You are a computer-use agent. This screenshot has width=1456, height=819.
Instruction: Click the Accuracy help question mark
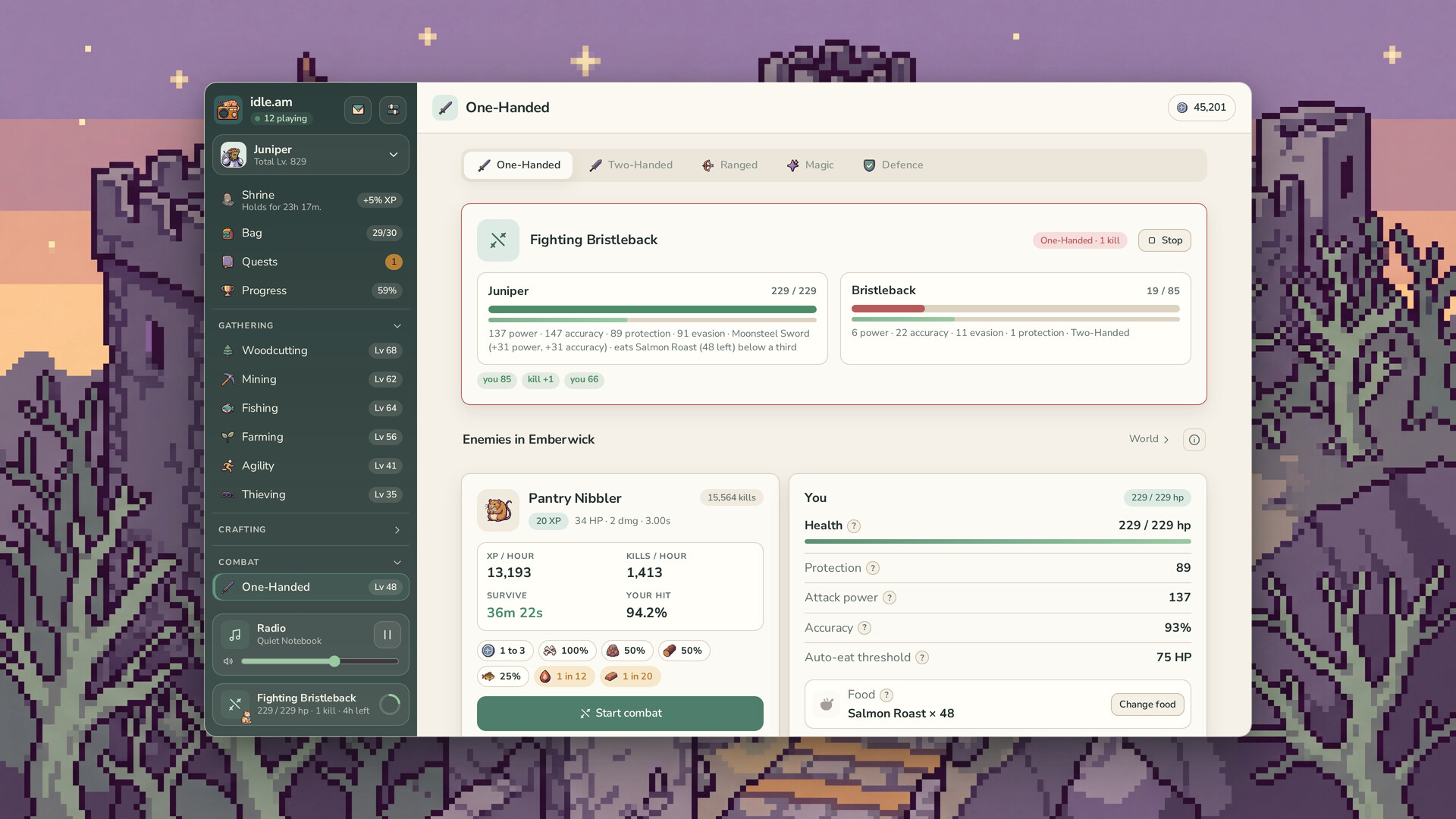[x=864, y=628]
